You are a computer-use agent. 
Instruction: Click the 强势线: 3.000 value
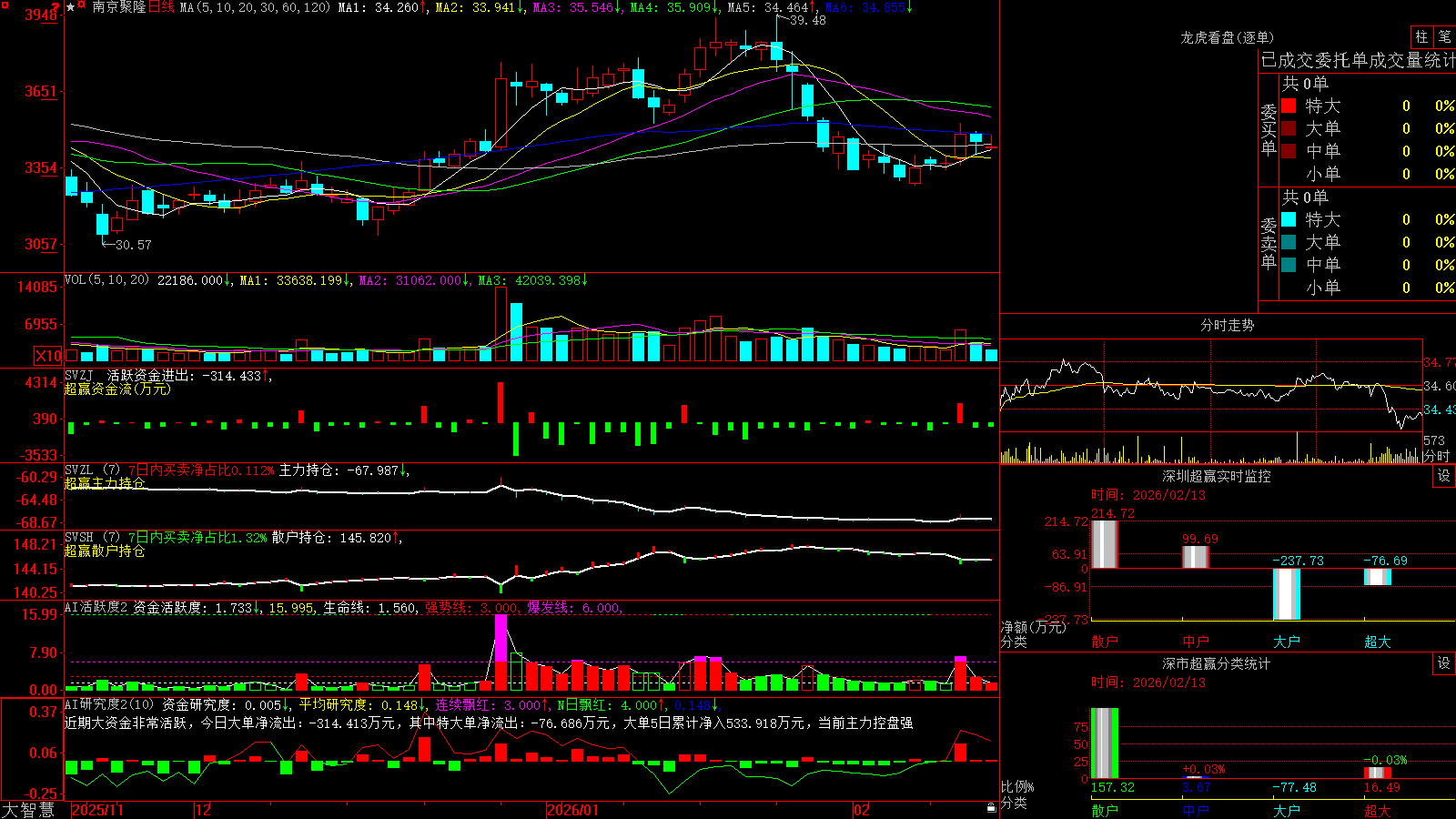[471, 608]
